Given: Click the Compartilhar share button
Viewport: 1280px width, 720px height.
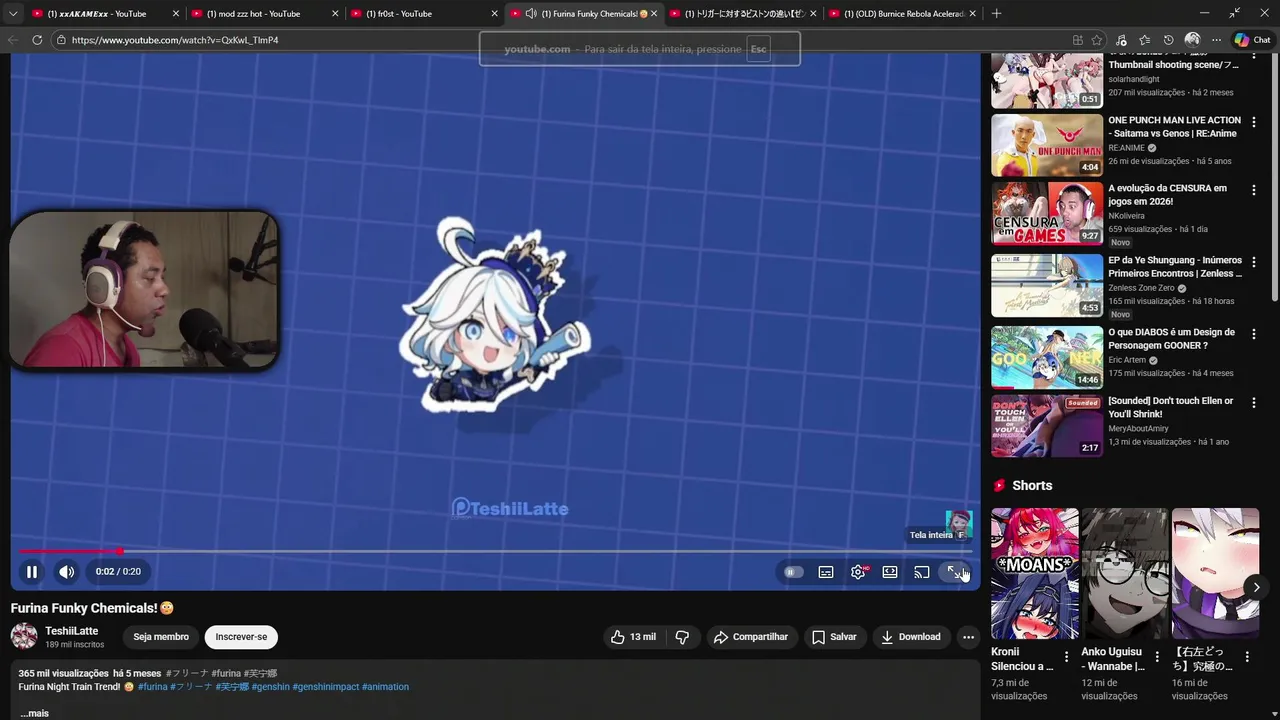Looking at the screenshot, I should click(x=751, y=637).
